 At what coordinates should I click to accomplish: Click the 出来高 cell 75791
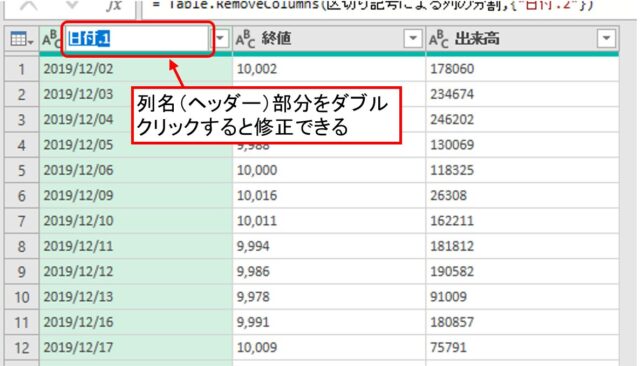point(522,348)
